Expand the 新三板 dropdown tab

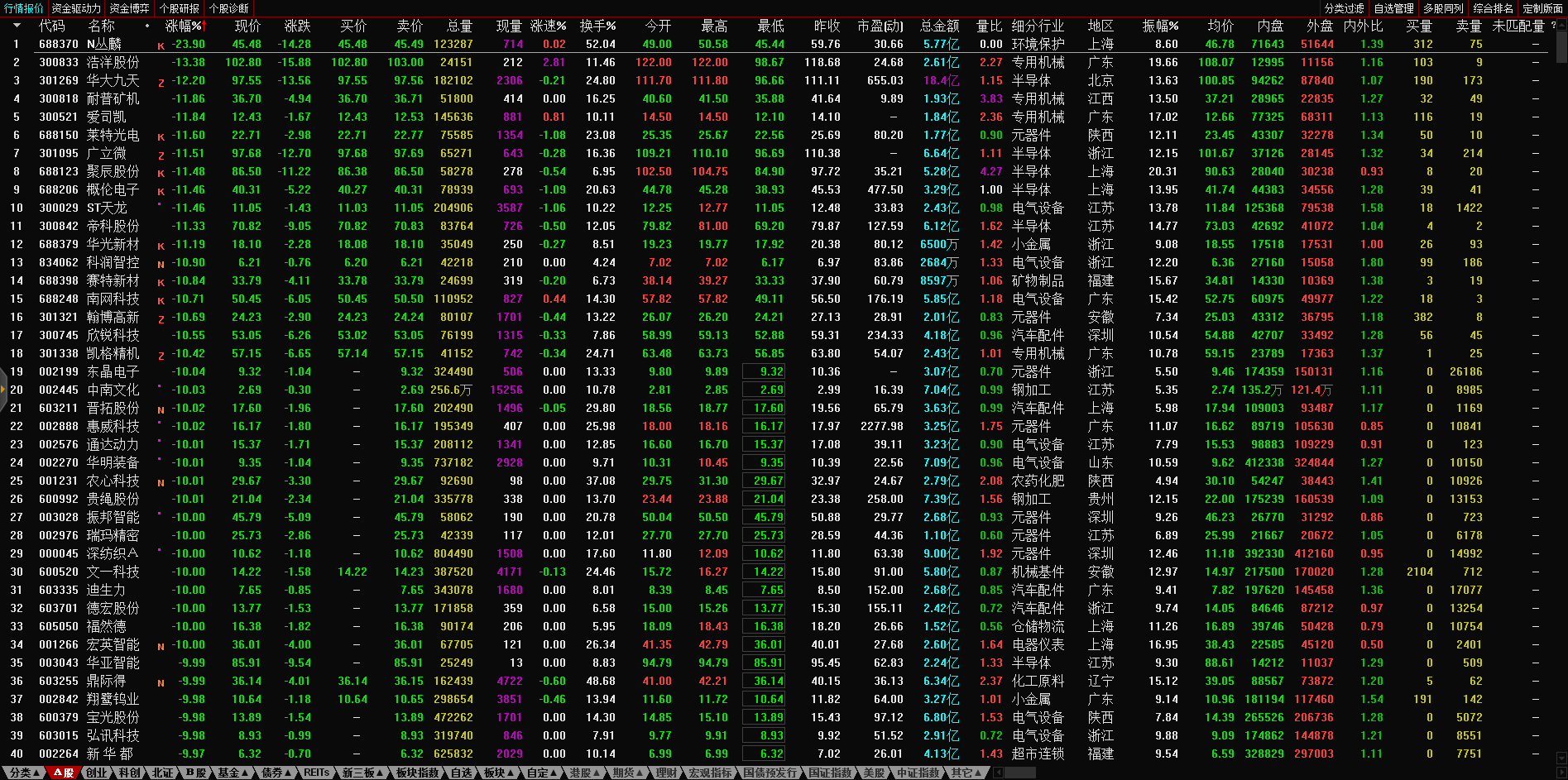[362, 773]
